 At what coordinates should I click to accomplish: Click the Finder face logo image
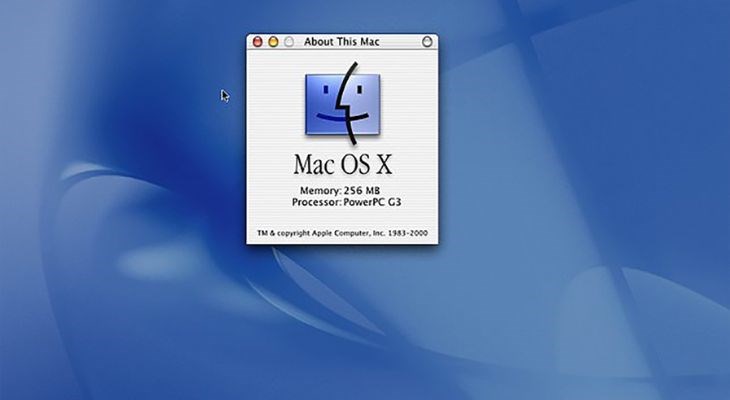tap(343, 104)
